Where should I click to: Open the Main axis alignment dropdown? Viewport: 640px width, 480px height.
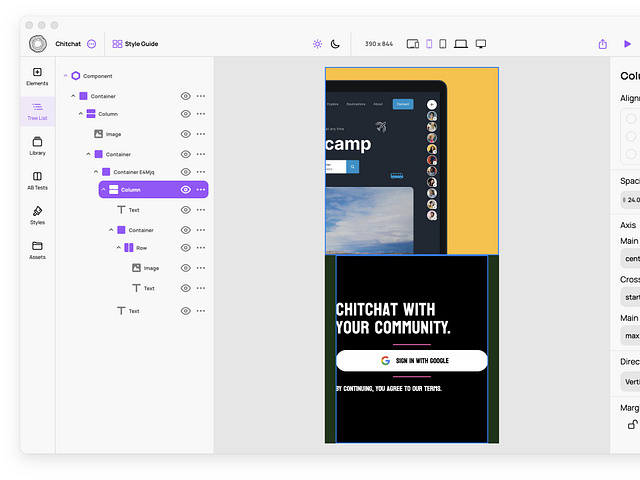coord(630,258)
